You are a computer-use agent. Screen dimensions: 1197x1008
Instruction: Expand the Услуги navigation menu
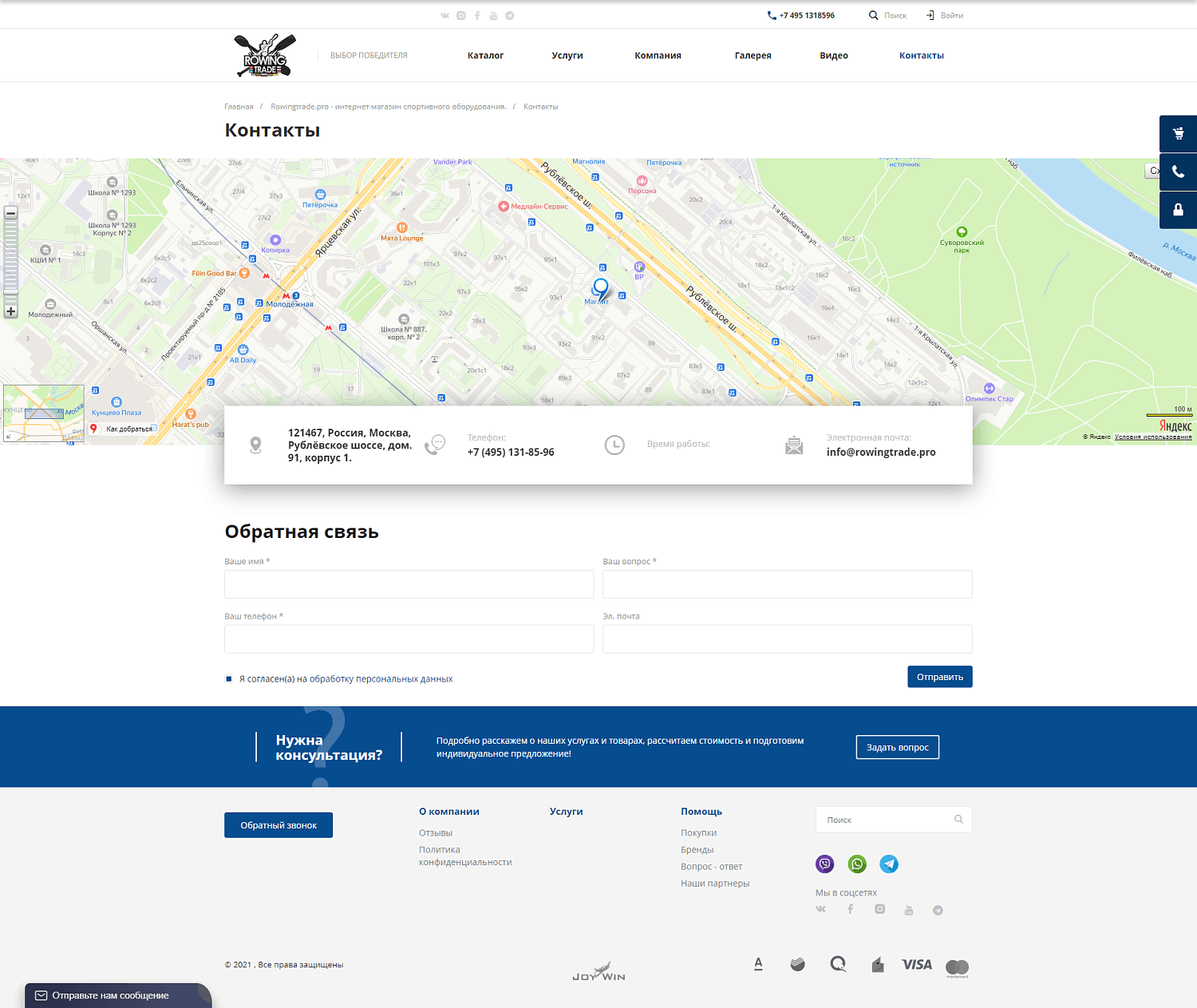coord(567,56)
